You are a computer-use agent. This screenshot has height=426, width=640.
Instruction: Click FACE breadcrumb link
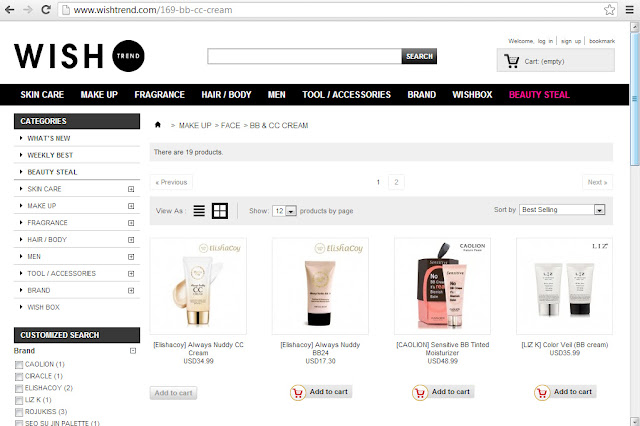pos(230,125)
